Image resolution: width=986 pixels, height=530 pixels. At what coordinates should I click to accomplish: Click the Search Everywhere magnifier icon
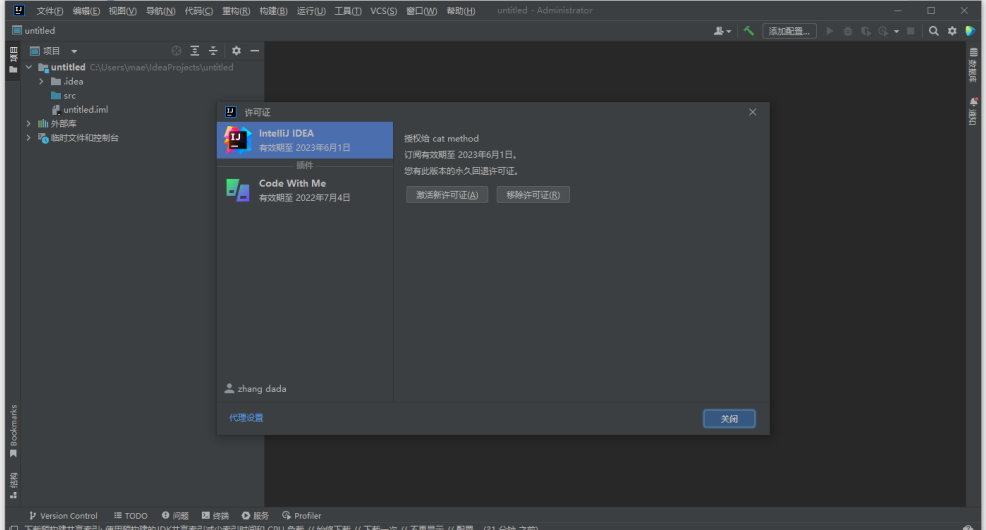(x=934, y=31)
